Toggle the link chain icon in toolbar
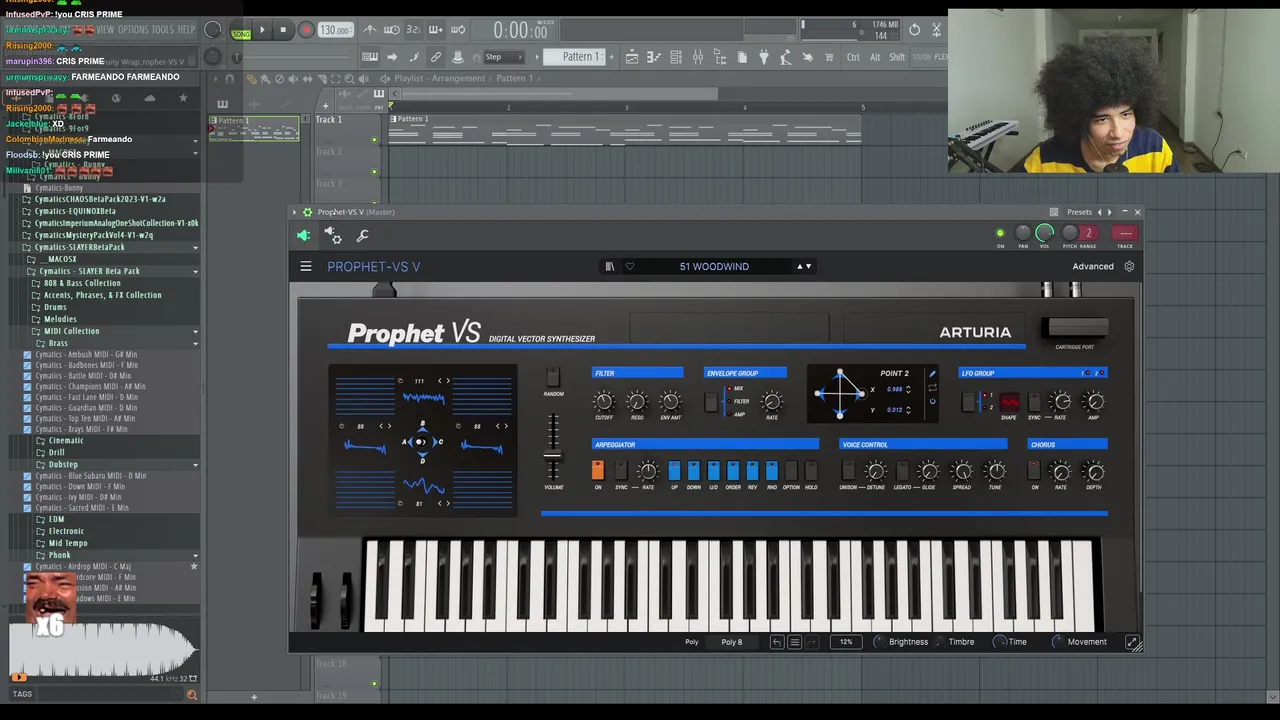 click(x=436, y=57)
